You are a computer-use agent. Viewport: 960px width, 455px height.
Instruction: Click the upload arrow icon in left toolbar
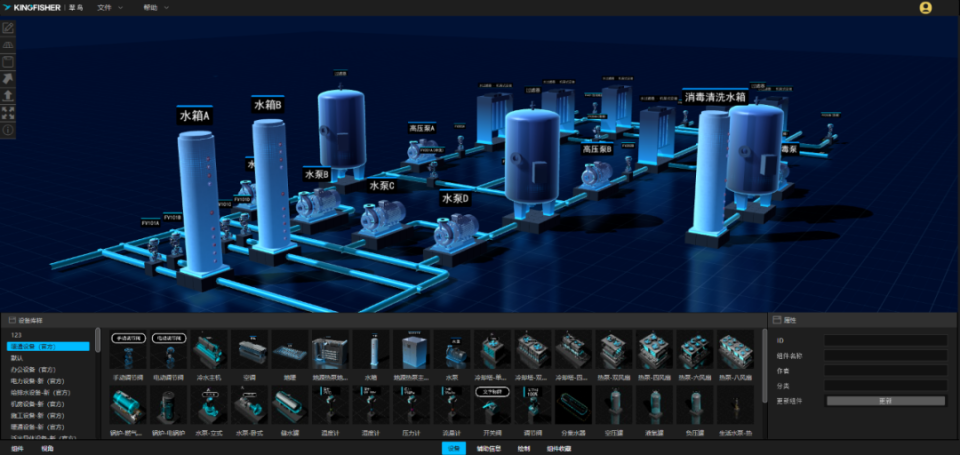[x=8, y=96]
